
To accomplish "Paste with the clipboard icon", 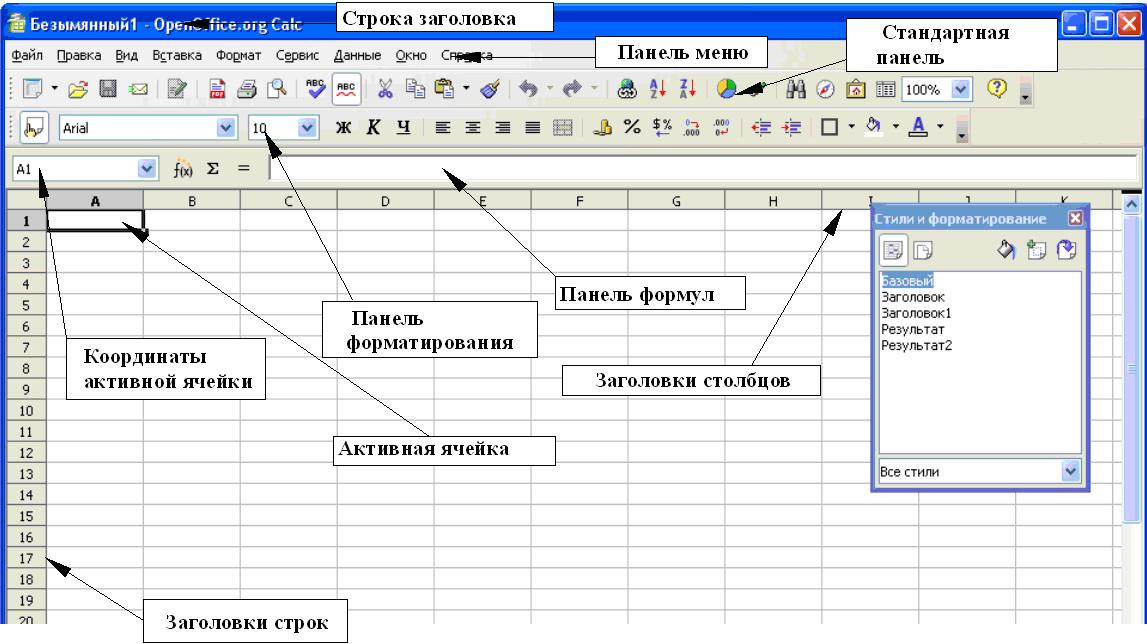I will [x=444, y=89].
